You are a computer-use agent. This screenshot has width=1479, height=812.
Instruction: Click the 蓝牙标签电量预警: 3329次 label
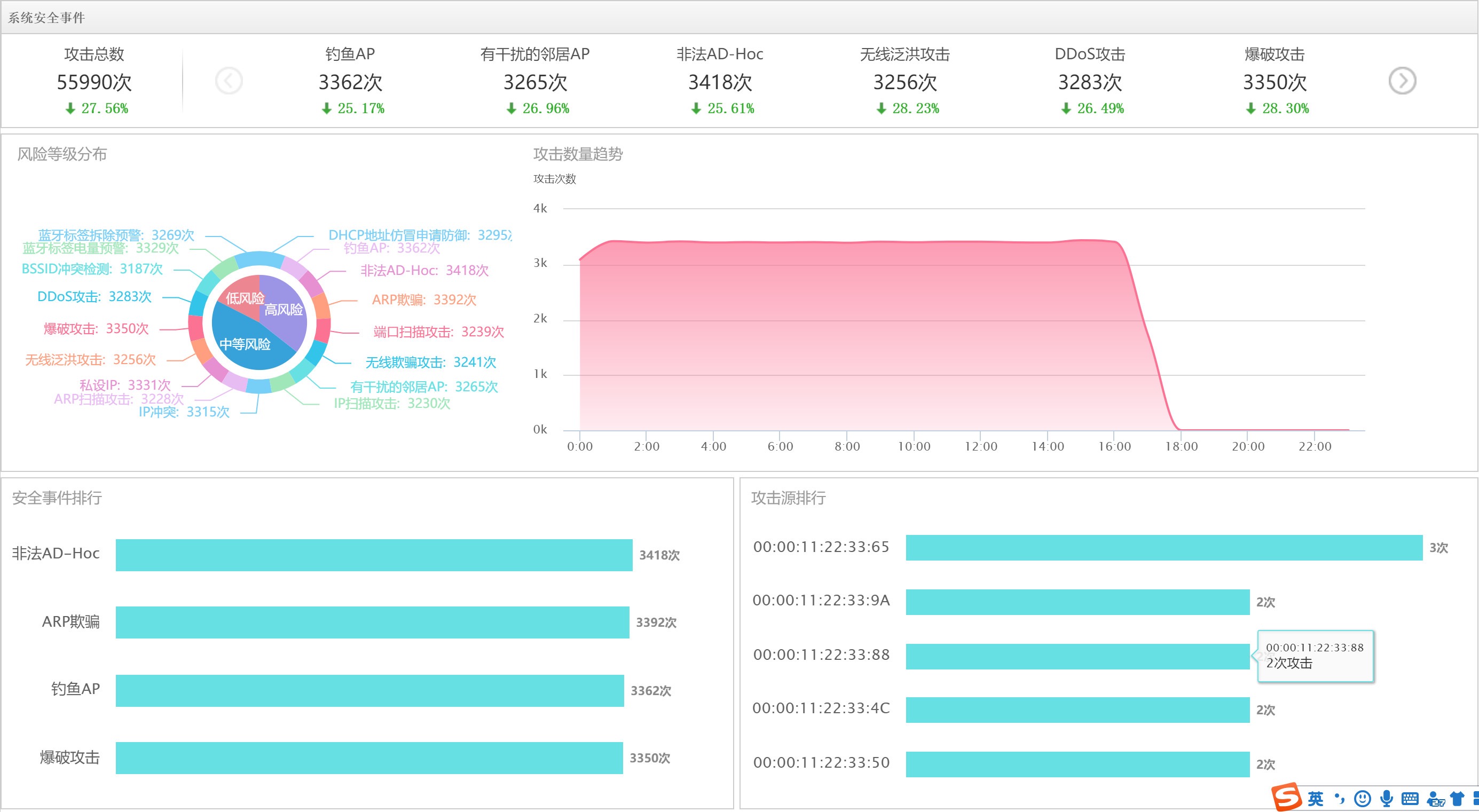100,248
